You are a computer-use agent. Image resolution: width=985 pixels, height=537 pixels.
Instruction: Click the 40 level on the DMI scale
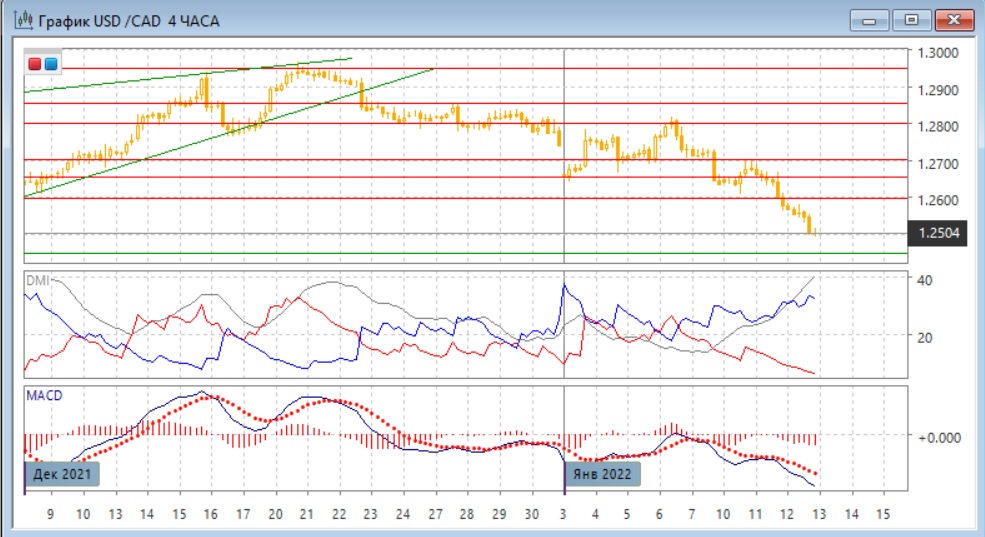(924, 280)
